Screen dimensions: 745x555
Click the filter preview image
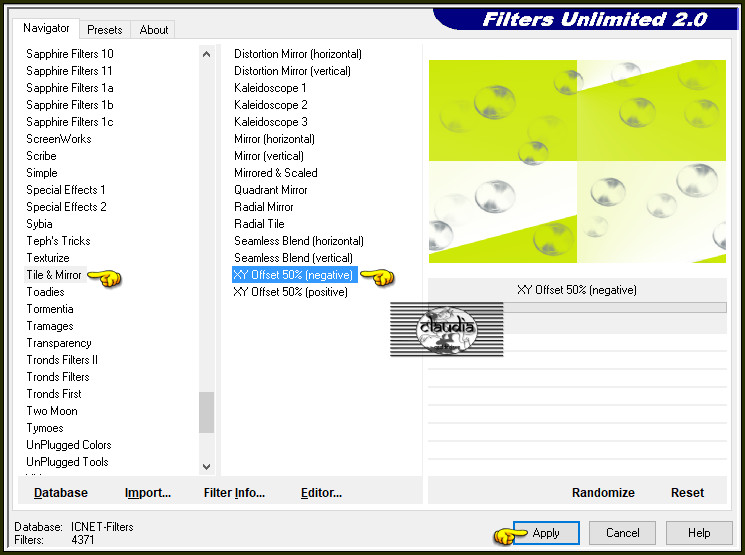(577, 161)
